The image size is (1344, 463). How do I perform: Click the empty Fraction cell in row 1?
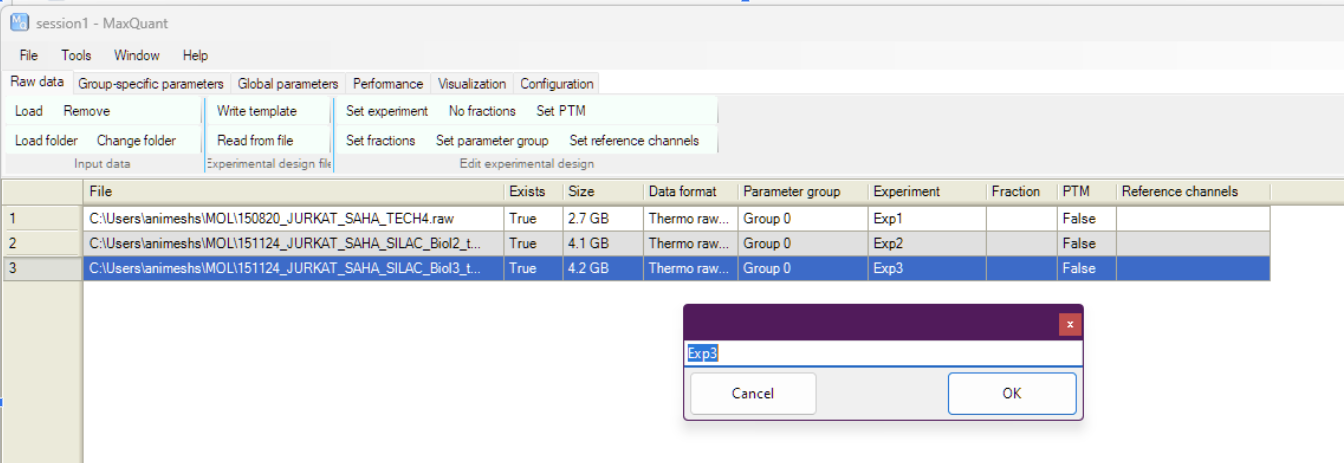(1021, 218)
